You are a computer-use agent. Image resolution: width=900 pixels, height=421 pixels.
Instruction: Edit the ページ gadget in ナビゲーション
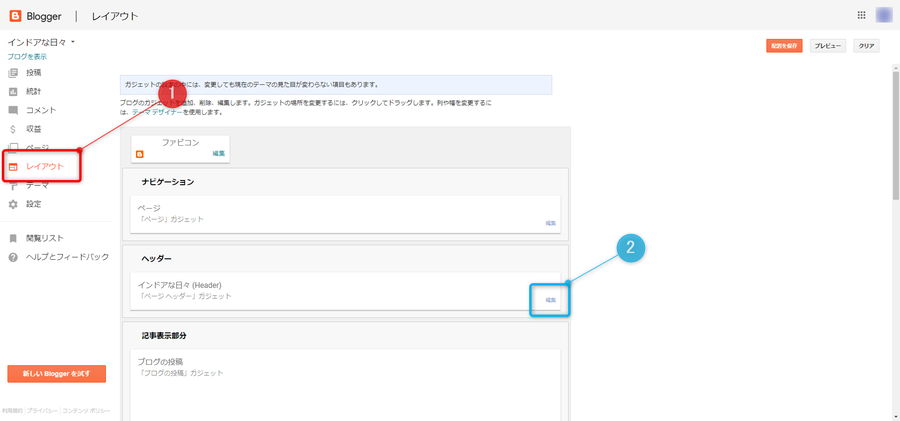(550, 223)
